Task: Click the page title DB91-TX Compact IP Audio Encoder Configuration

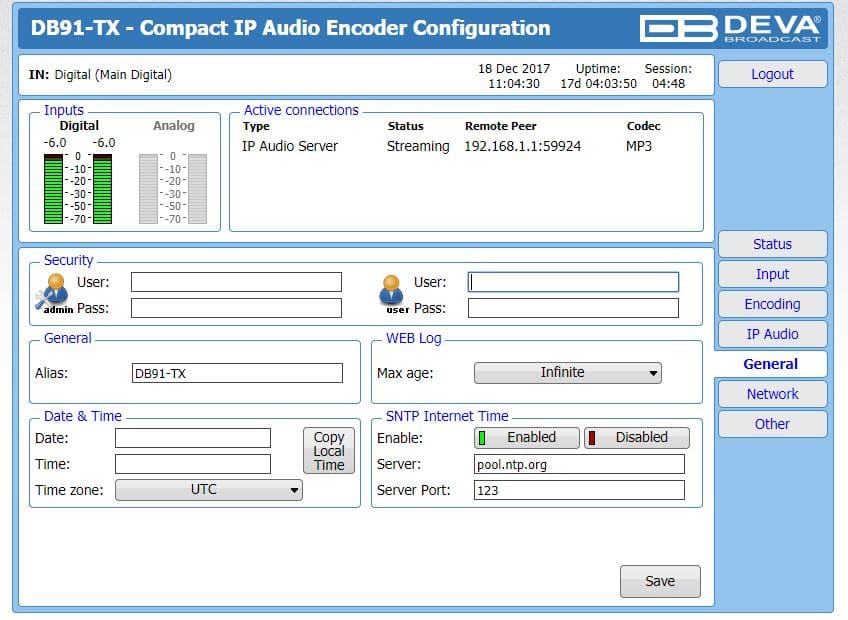Action: [290, 28]
